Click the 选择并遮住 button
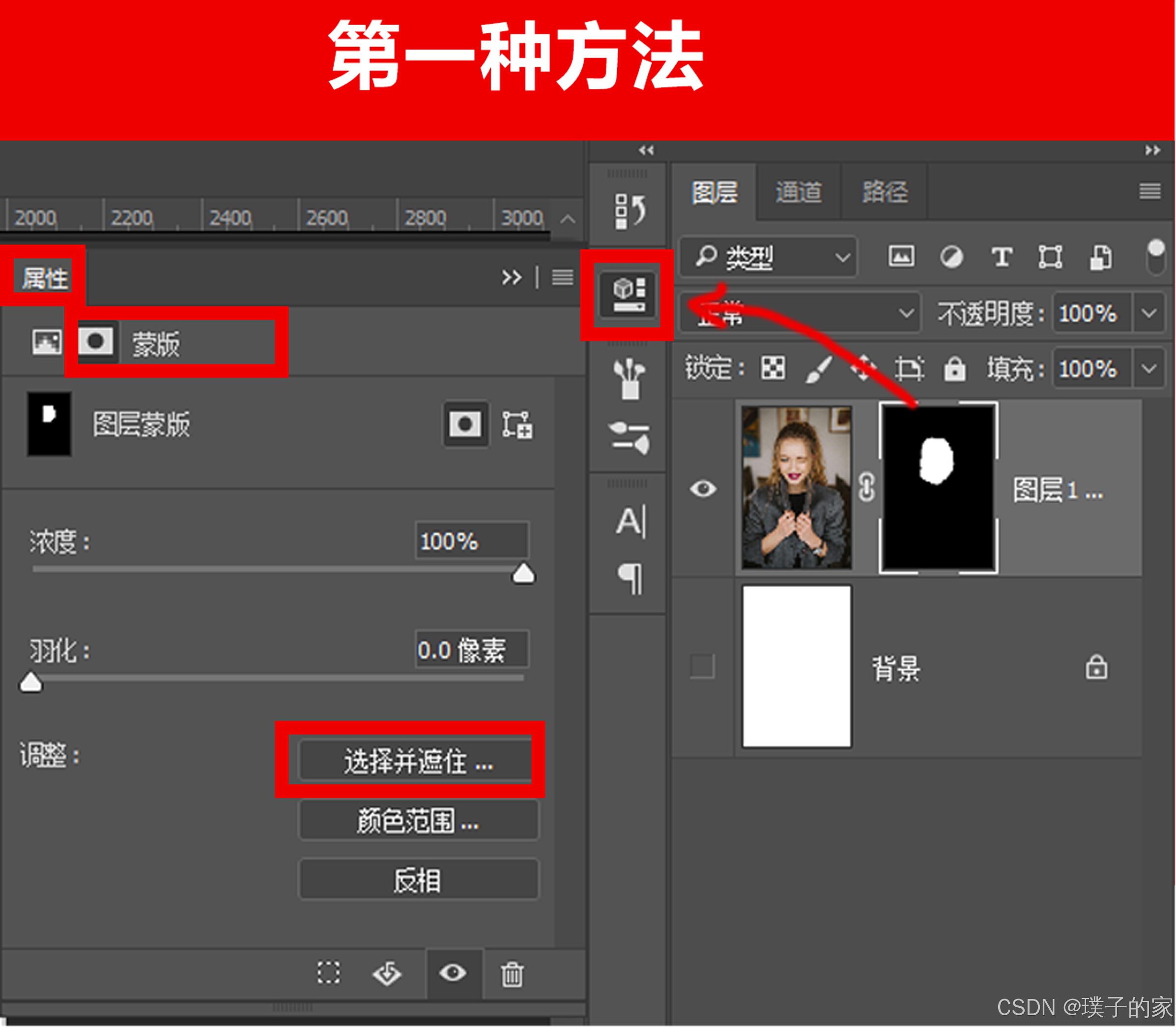This screenshot has width=1176, height=1027. [x=418, y=761]
